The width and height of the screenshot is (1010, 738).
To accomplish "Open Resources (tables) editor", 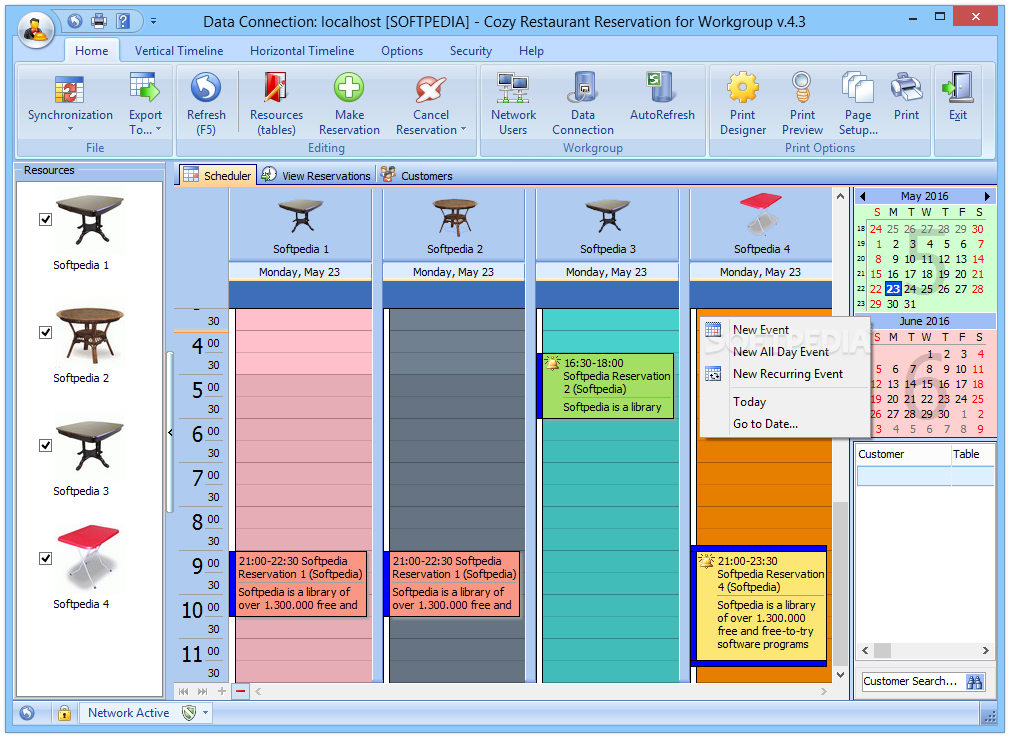I will pyautogui.click(x=276, y=104).
